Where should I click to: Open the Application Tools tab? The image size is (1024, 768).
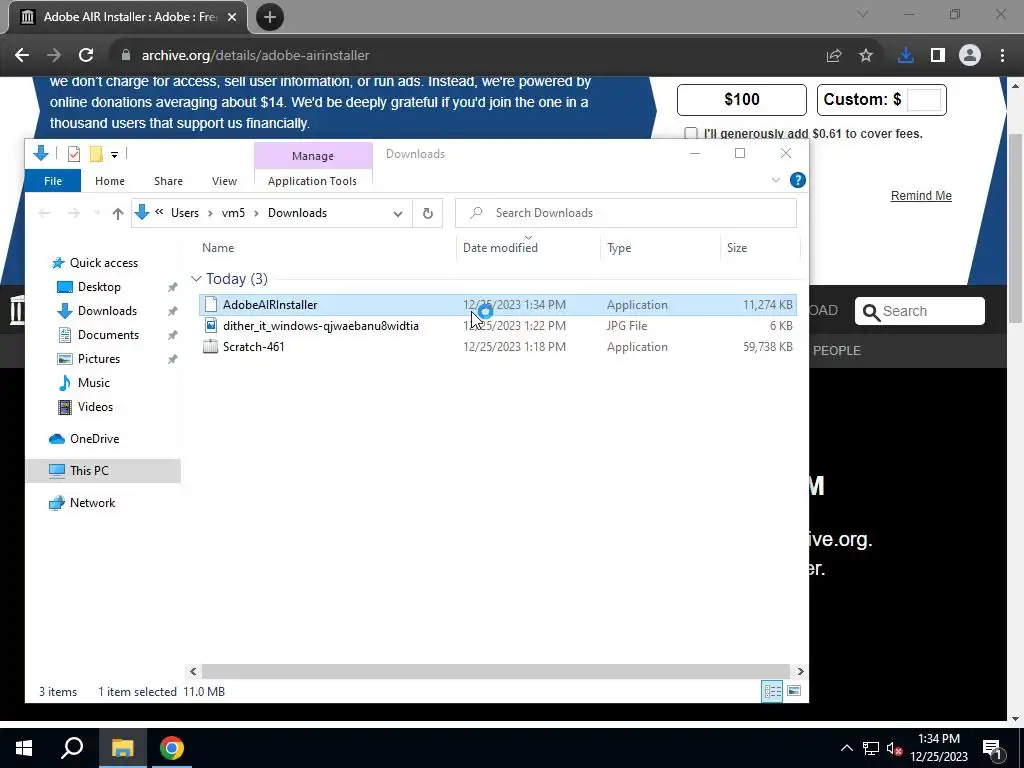[312, 181]
